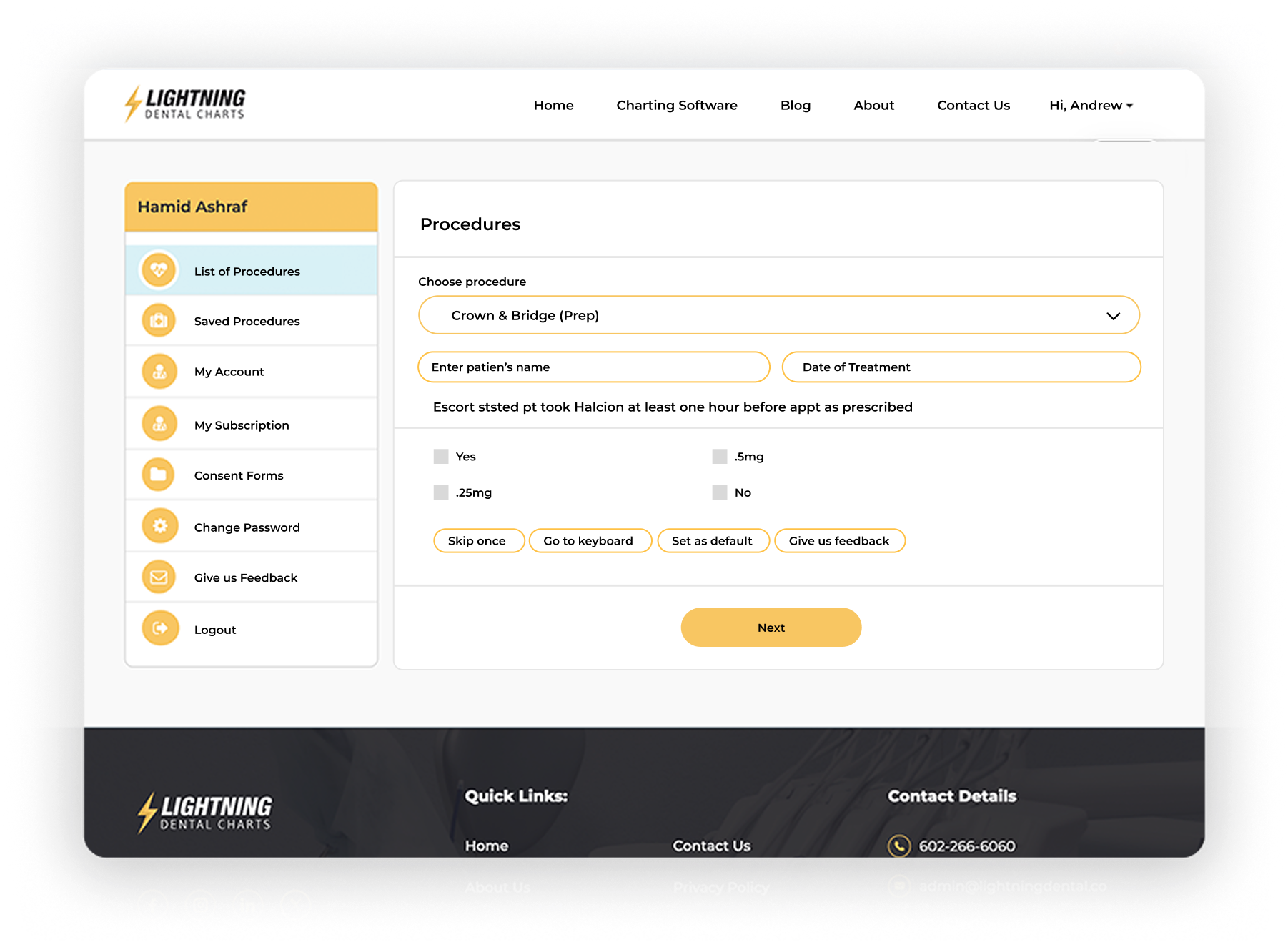Tick the .25mg dosage checkbox
Viewport: 1288px width, 942px height.
pyautogui.click(x=441, y=492)
